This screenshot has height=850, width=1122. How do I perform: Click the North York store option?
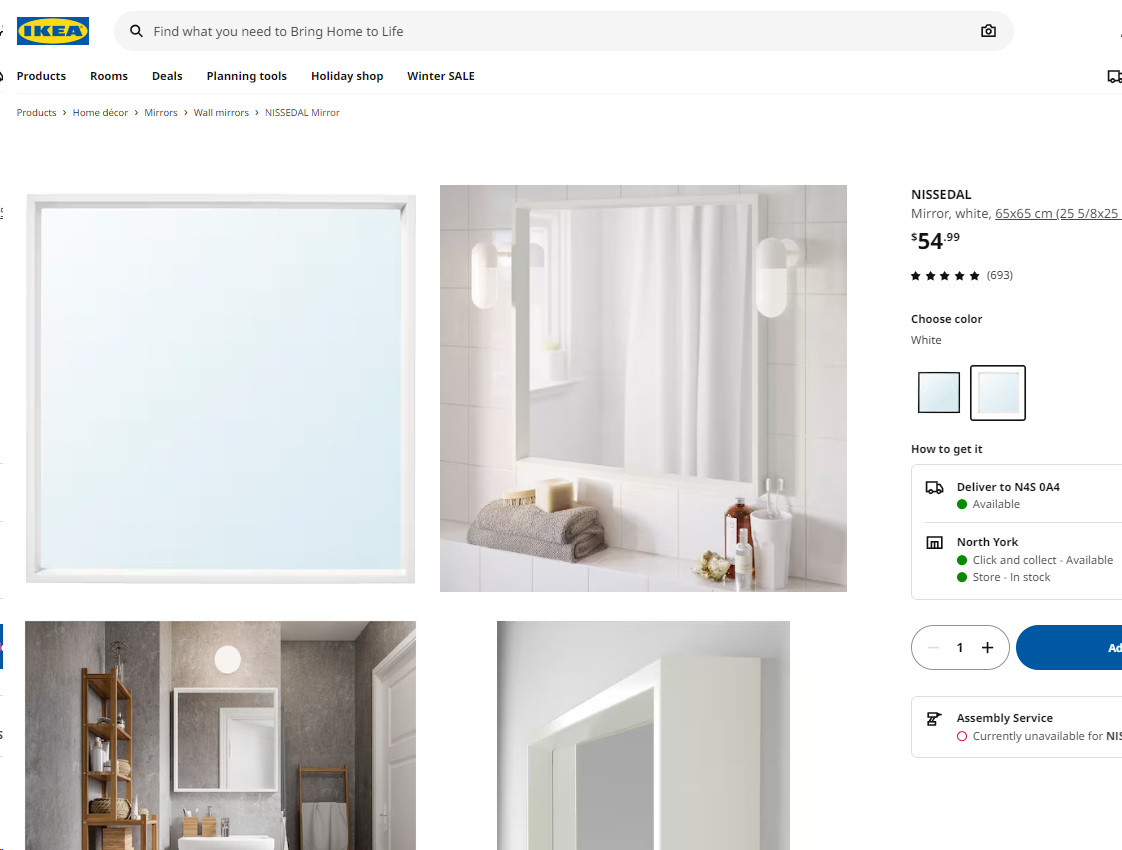coord(1017,560)
